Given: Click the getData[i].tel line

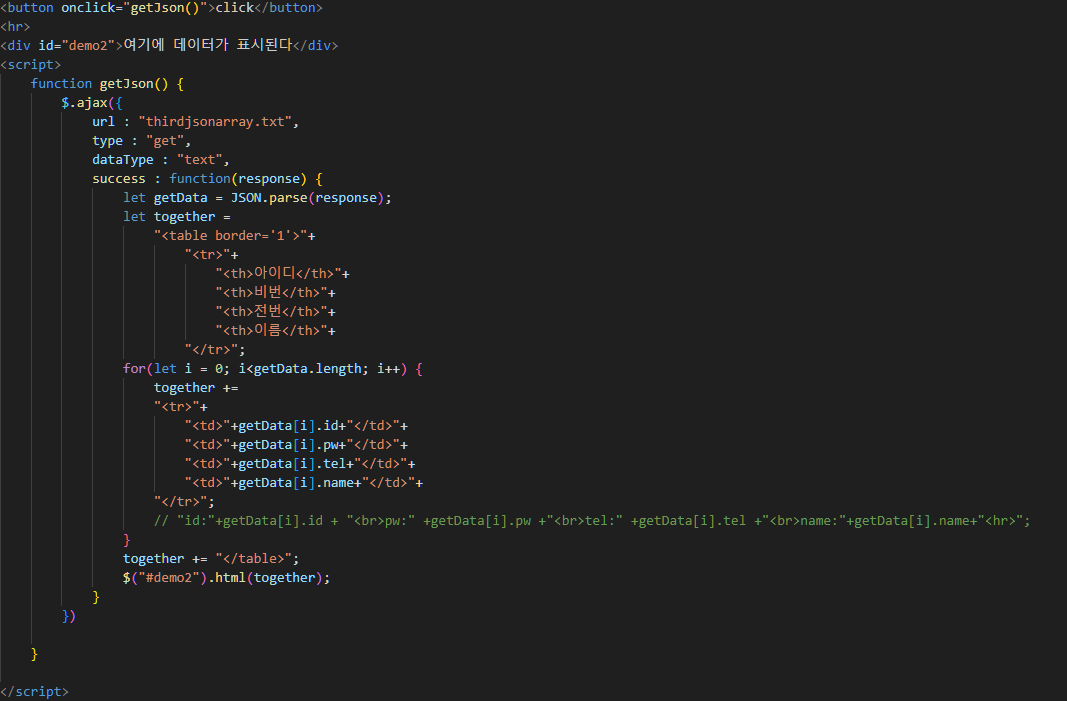Looking at the screenshot, I should tap(300, 464).
